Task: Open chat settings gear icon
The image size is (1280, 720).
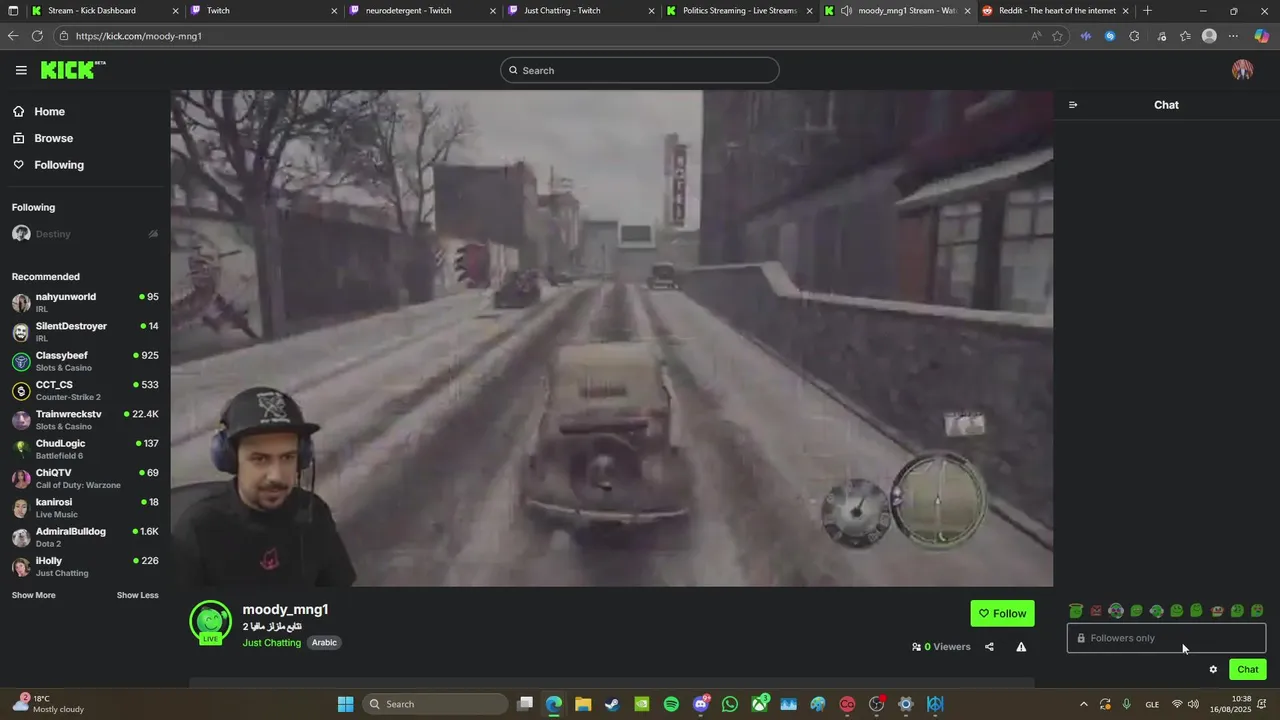Action: pos(1213,670)
